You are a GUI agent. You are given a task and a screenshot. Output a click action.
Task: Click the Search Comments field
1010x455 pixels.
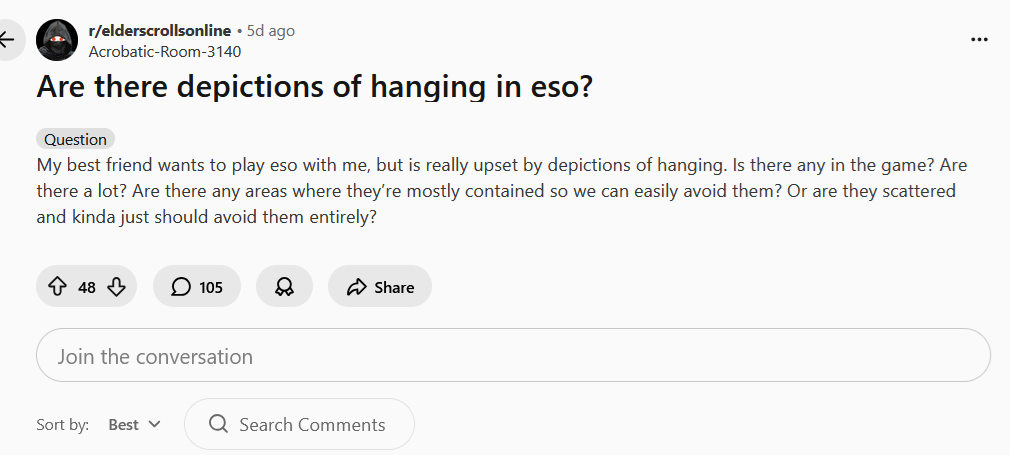tap(300, 424)
